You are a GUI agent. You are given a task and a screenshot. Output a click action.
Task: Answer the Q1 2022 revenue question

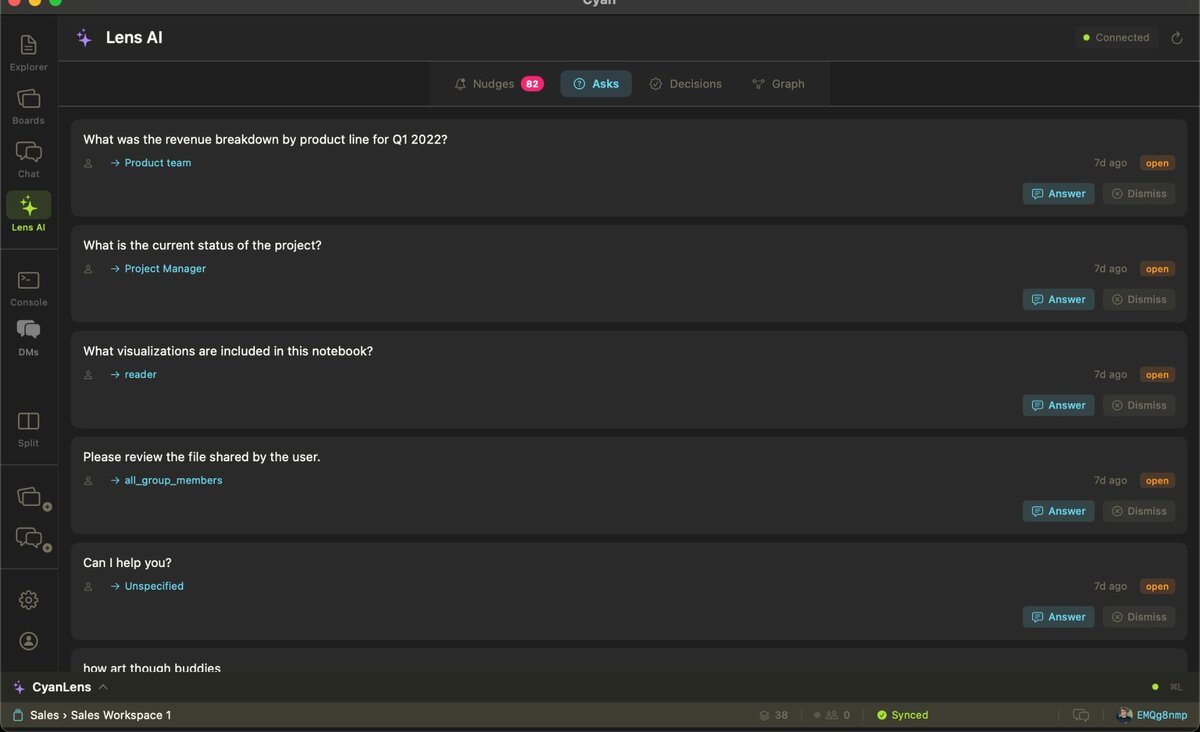(1058, 193)
